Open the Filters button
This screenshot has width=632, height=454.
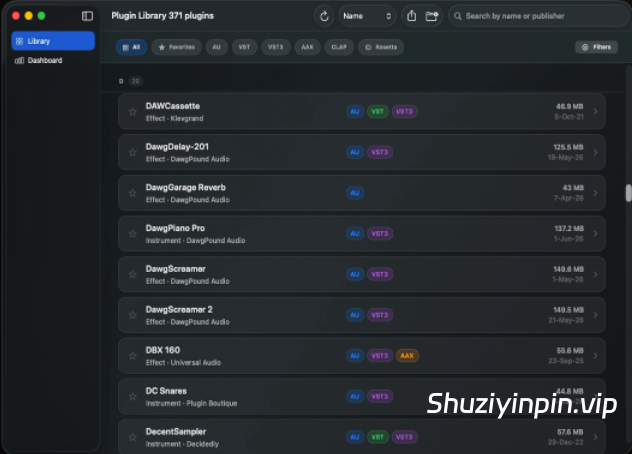click(597, 47)
